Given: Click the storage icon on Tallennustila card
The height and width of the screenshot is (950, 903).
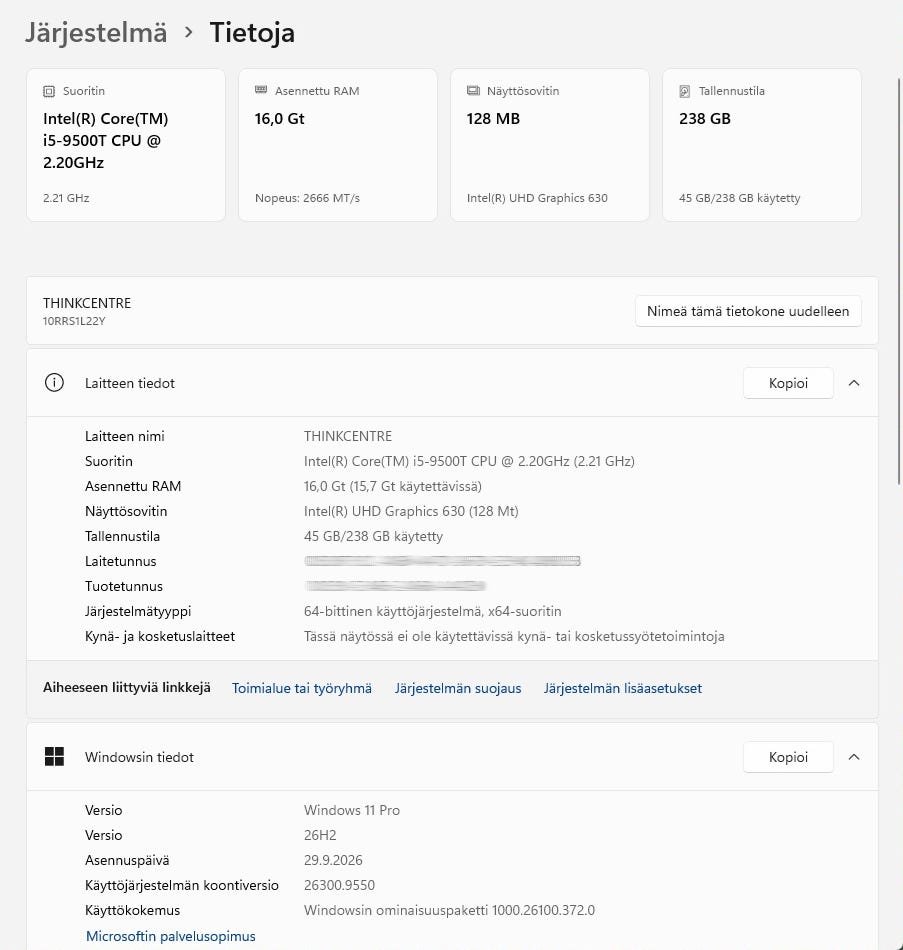Looking at the screenshot, I should tap(685, 91).
